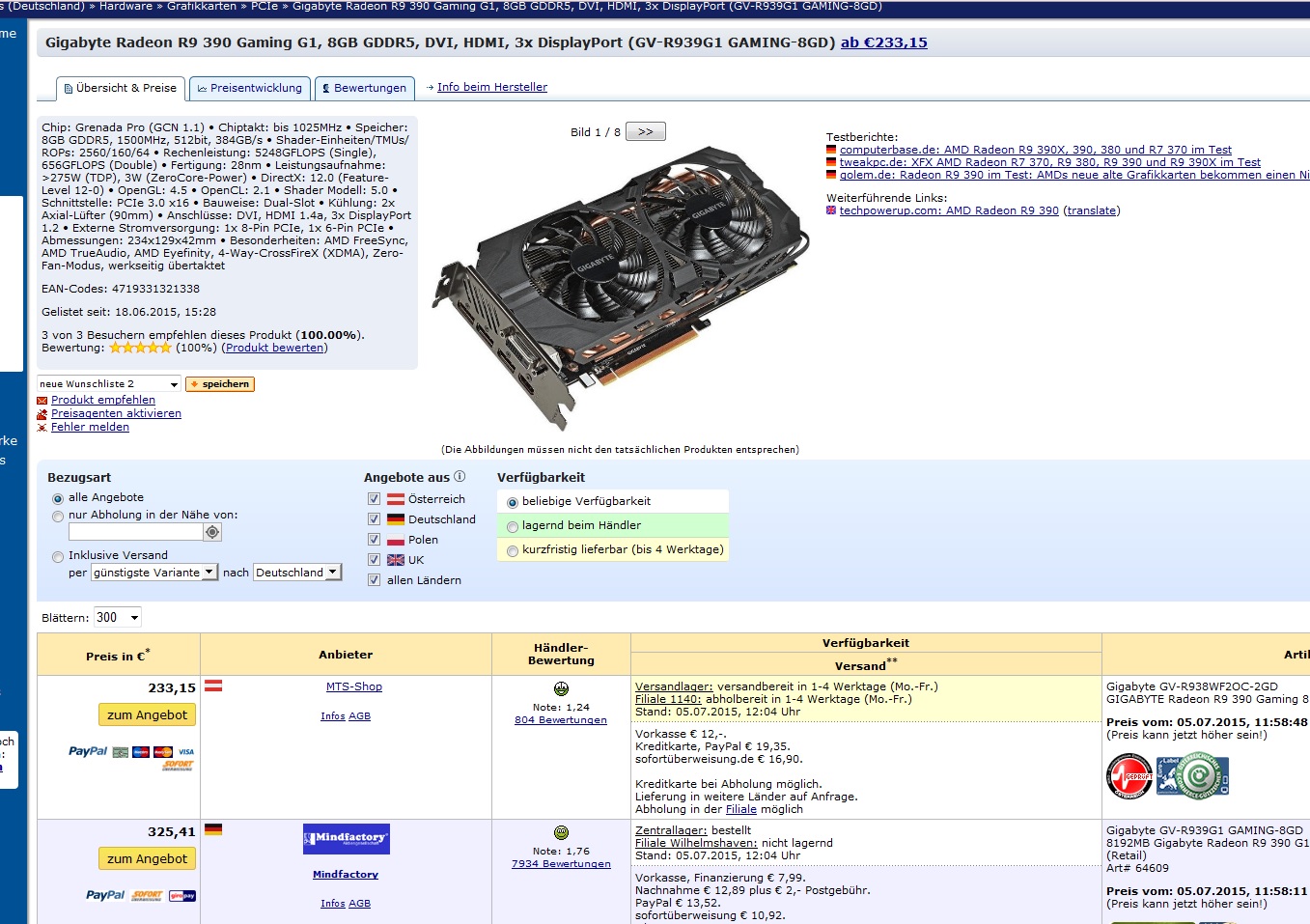Click zum Angebot for the 233,15 offer
Viewport: 1310px width, 924px height.
click(x=147, y=714)
